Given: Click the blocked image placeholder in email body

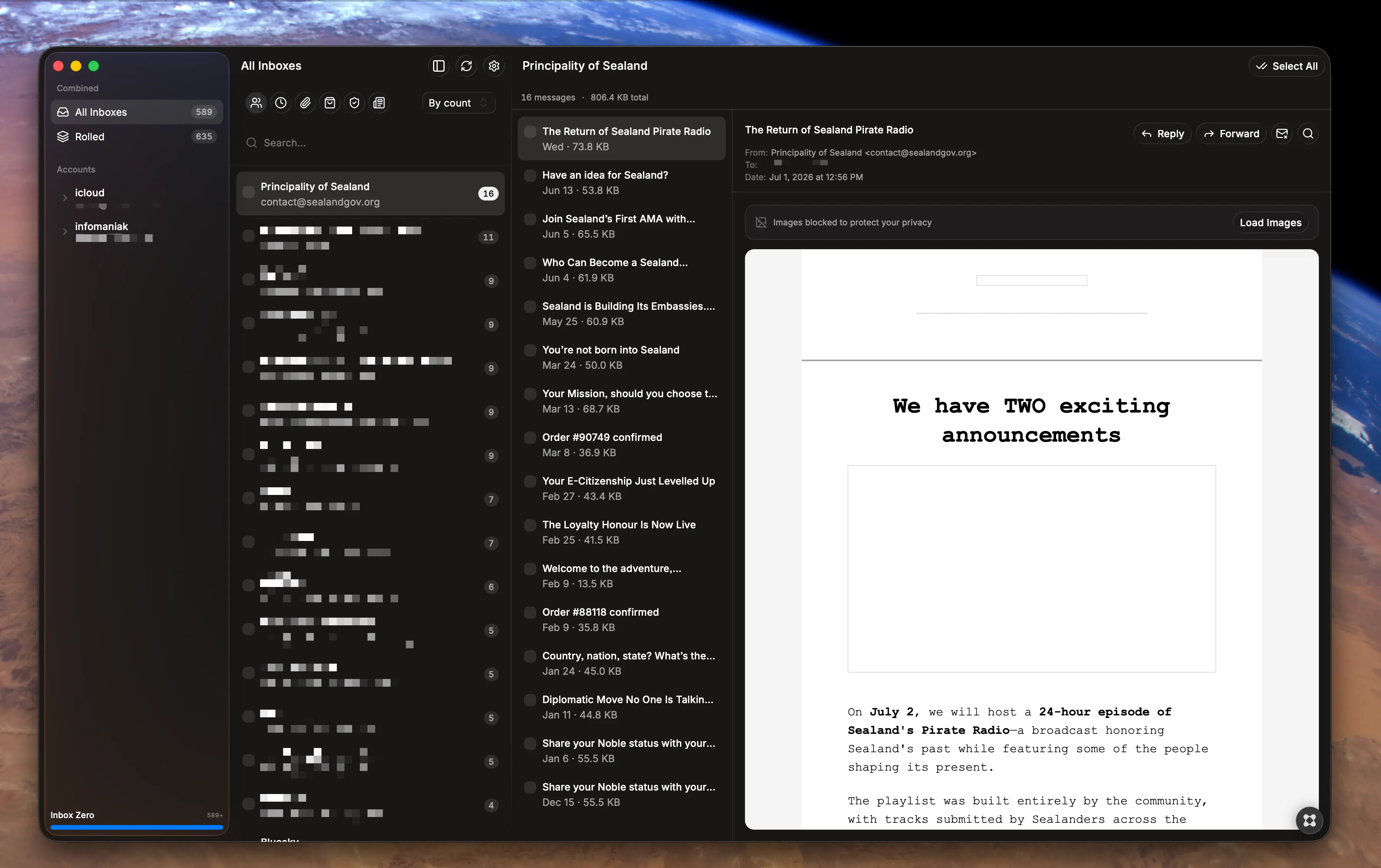Looking at the screenshot, I should click(x=1031, y=569).
